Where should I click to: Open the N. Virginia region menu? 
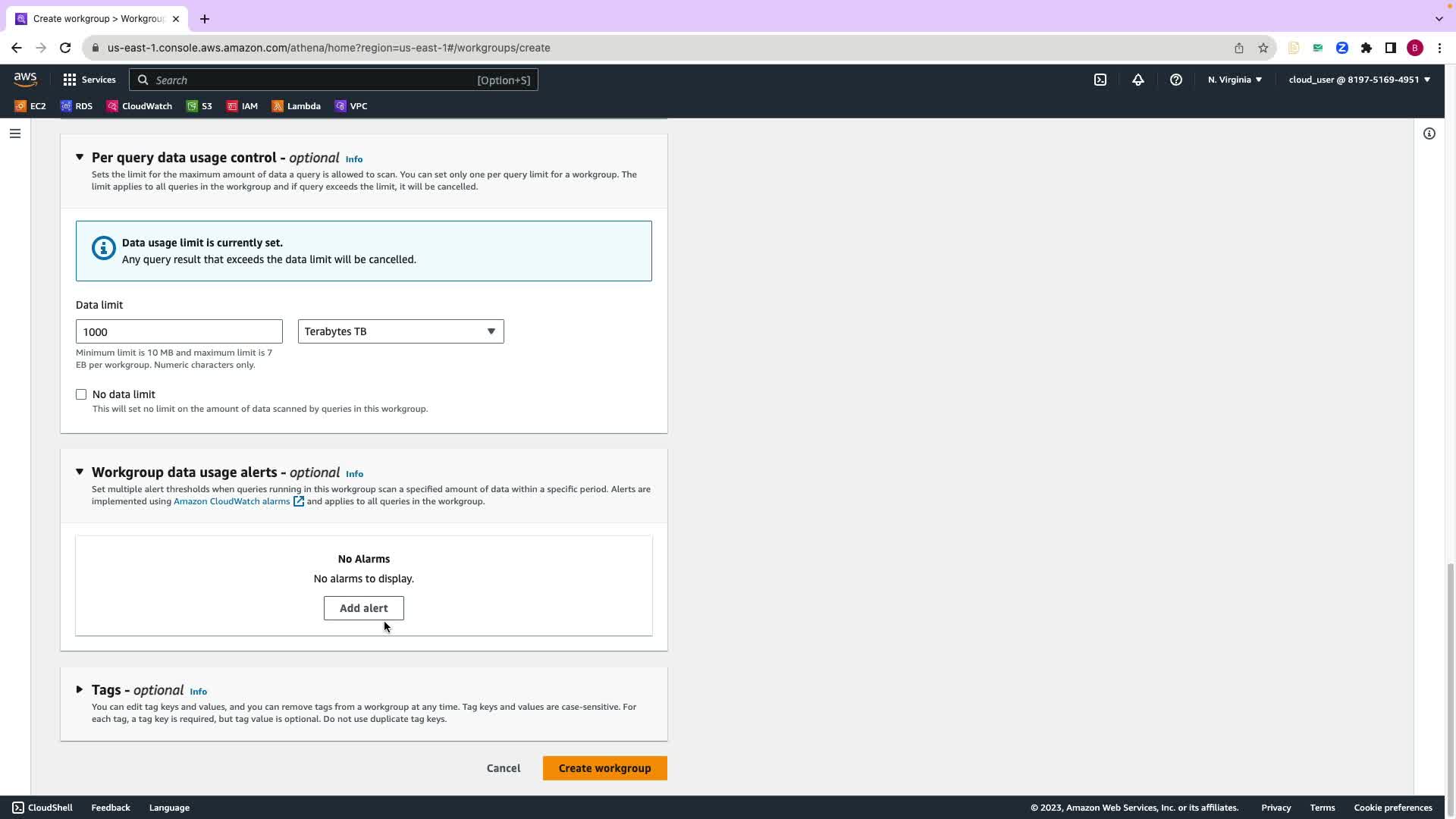[x=1235, y=80]
